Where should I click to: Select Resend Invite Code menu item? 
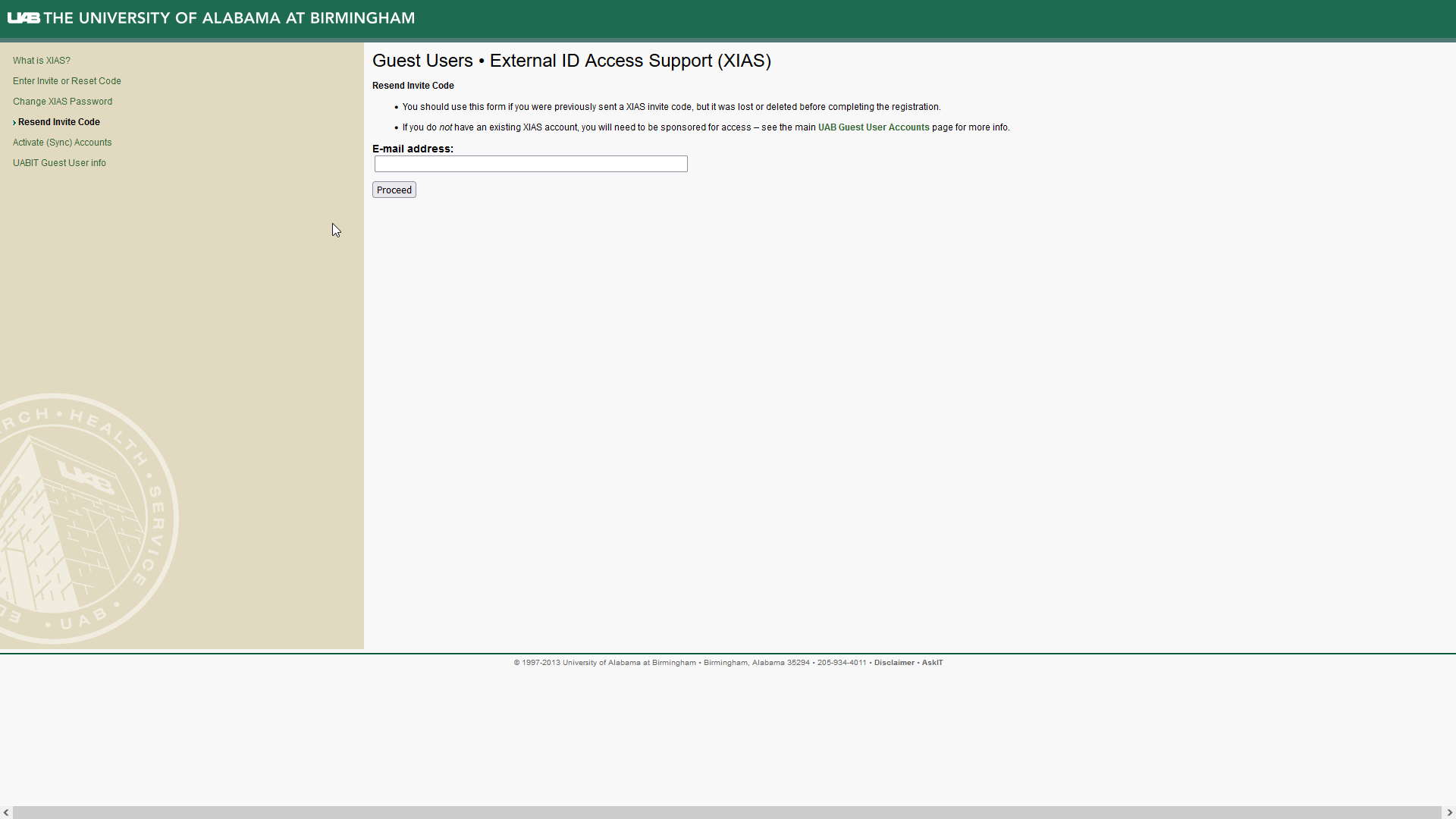pos(59,122)
